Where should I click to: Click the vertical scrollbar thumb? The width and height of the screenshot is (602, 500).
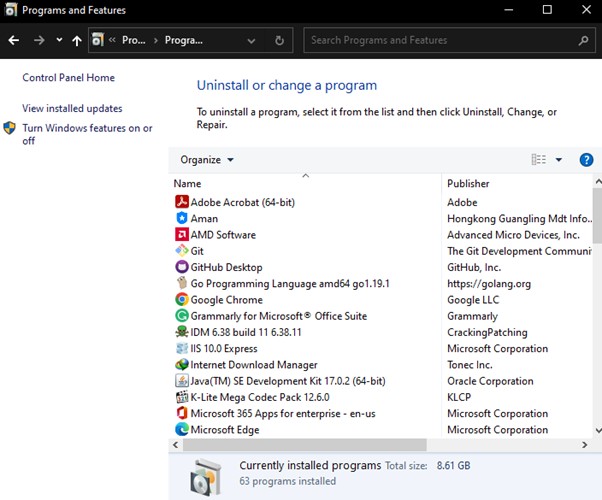(597, 215)
